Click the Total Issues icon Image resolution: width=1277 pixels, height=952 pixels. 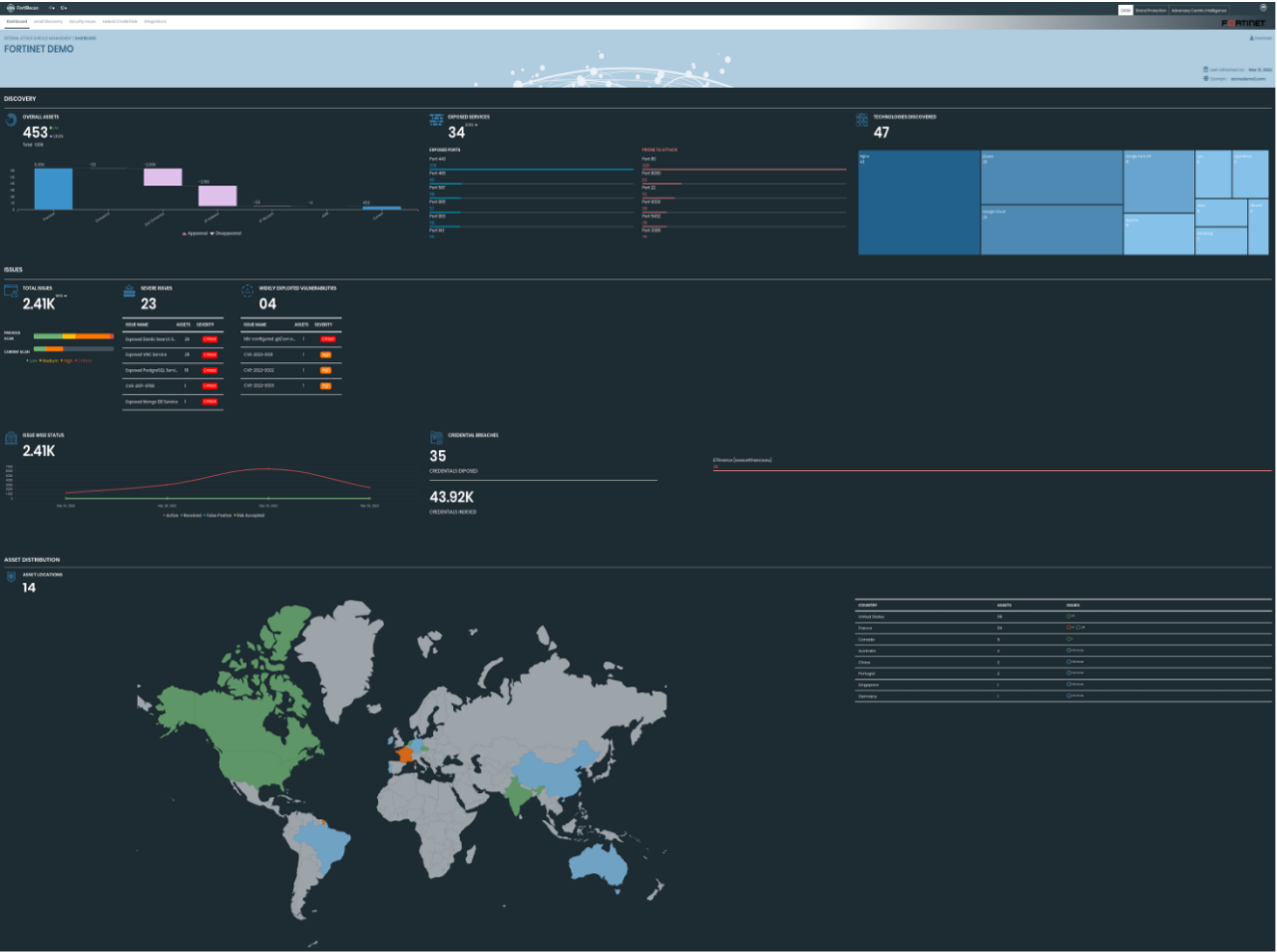tap(11, 291)
